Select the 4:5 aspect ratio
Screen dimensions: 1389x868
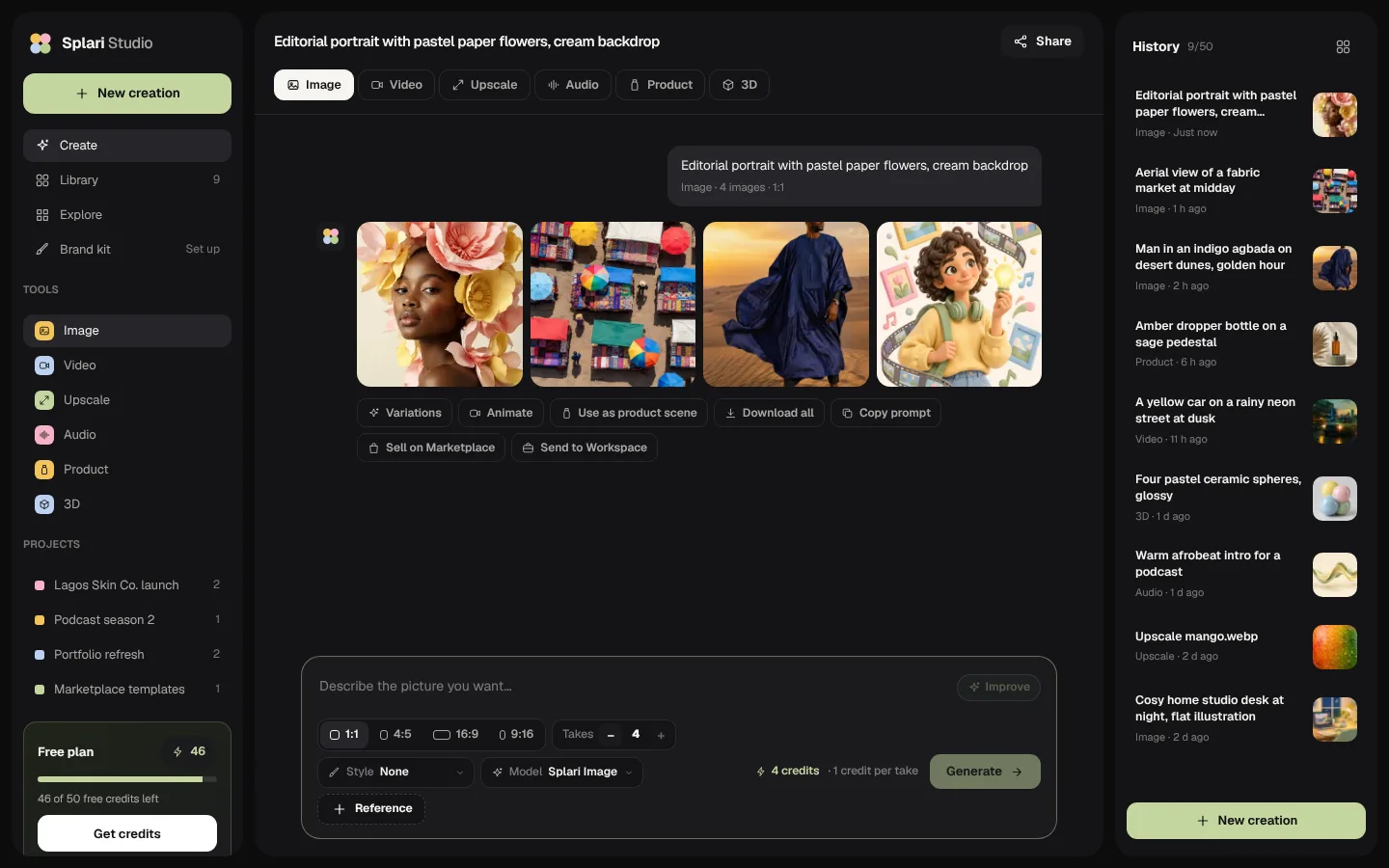coord(395,735)
